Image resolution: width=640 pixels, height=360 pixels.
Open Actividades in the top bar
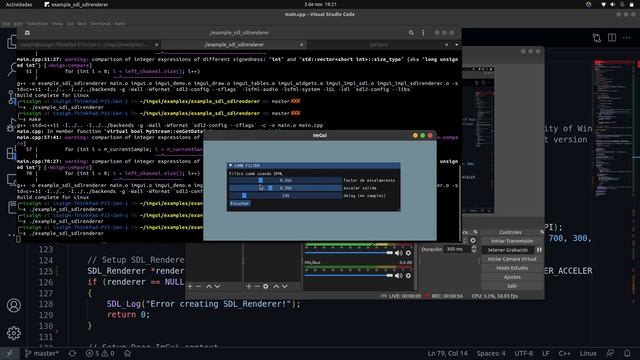19,4
